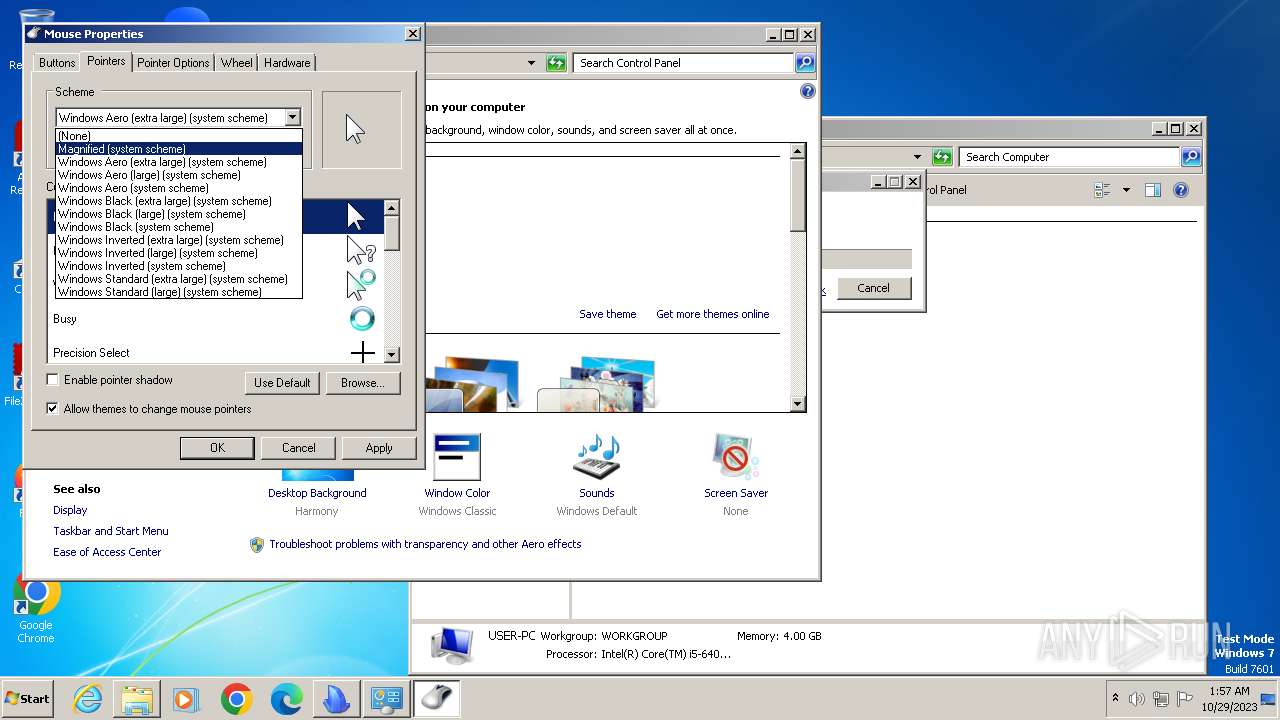
Task: Apply mouse pointer changes
Action: [379, 448]
